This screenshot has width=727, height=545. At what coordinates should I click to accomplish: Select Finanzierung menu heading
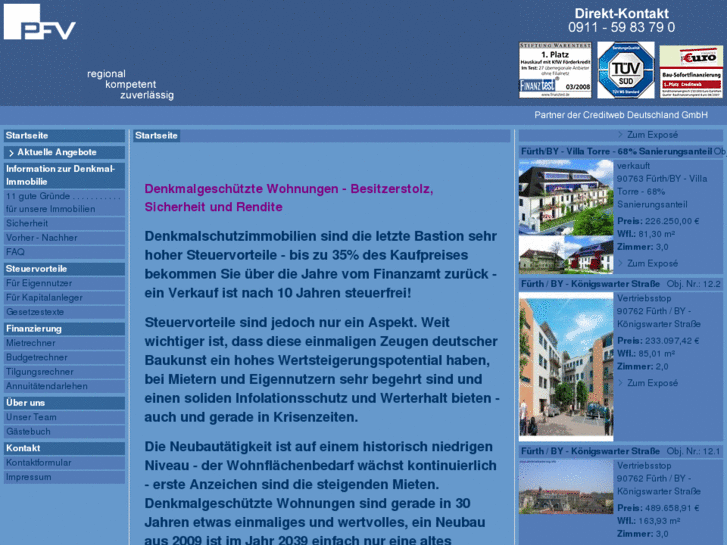point(64,329)
